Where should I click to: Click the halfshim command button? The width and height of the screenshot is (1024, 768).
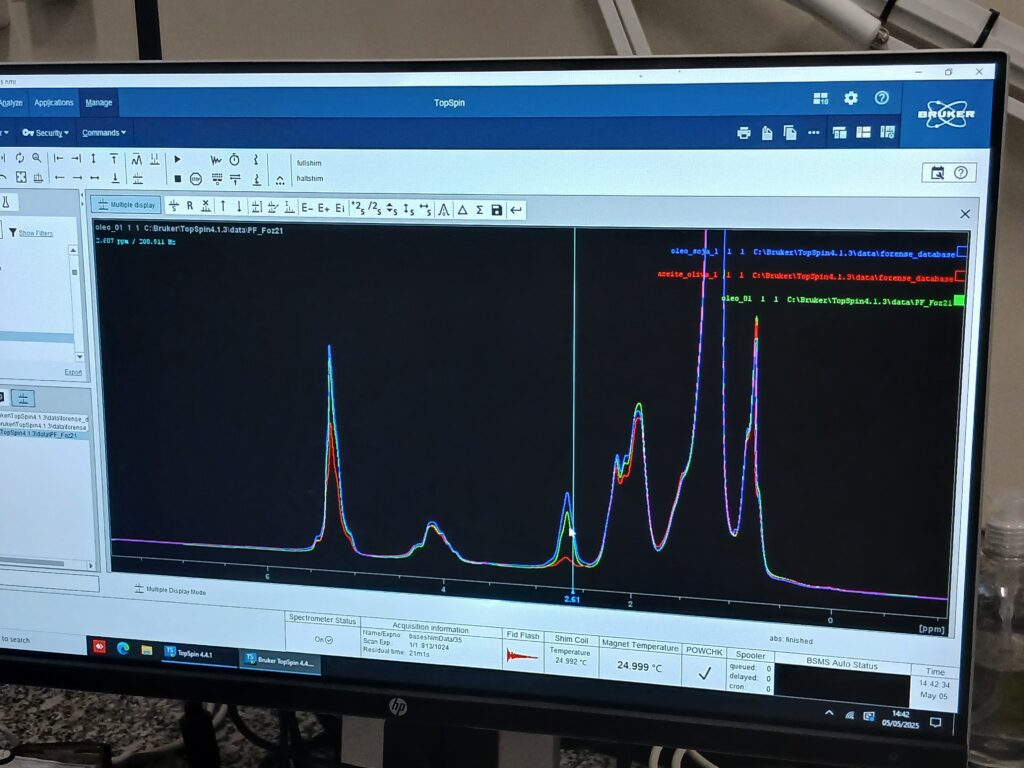pos(310,178)
